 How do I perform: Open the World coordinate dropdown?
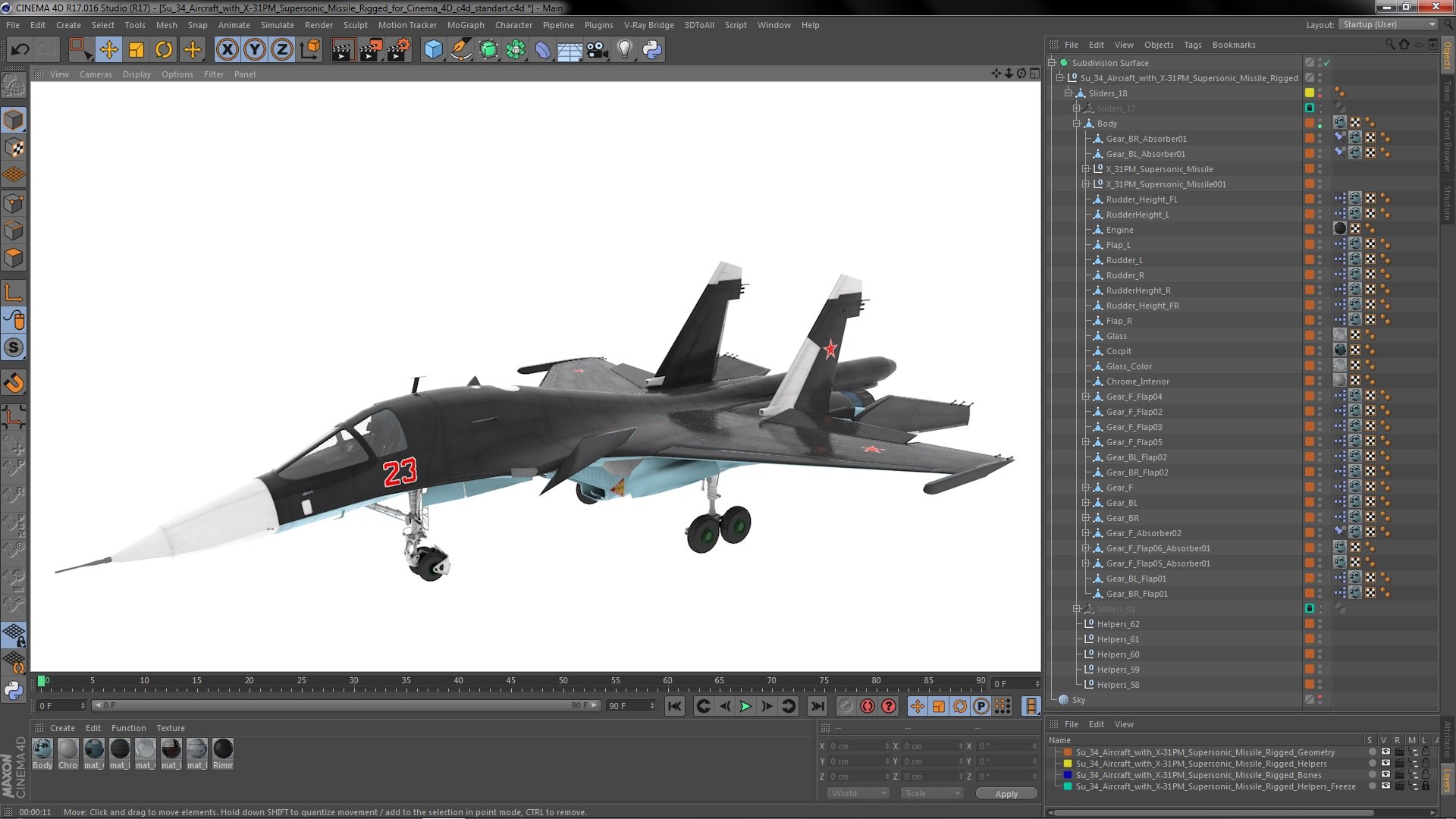(858, 793)
